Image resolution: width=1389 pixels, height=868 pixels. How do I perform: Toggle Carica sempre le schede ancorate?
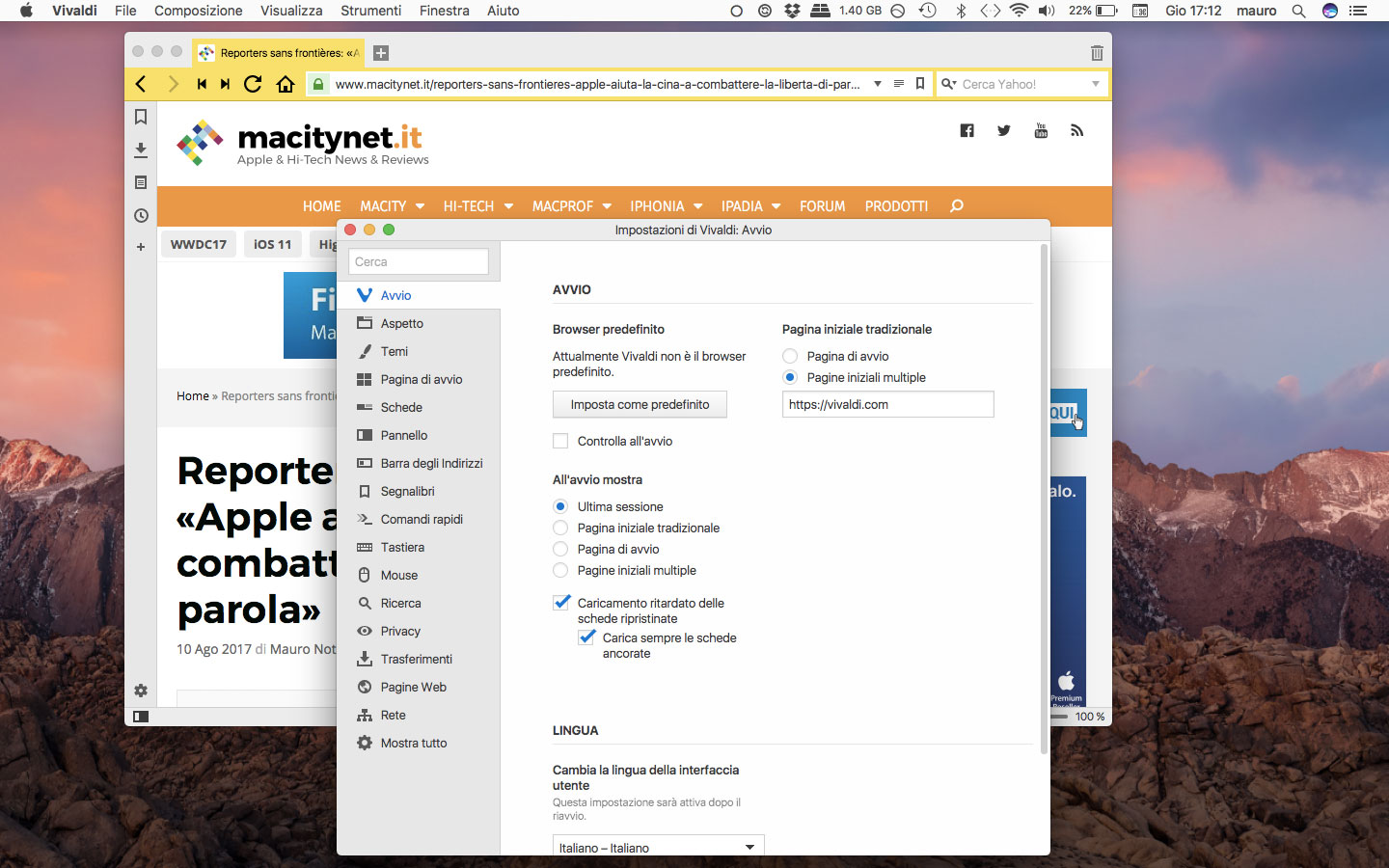pyautogui.click(x=586, y=637)
